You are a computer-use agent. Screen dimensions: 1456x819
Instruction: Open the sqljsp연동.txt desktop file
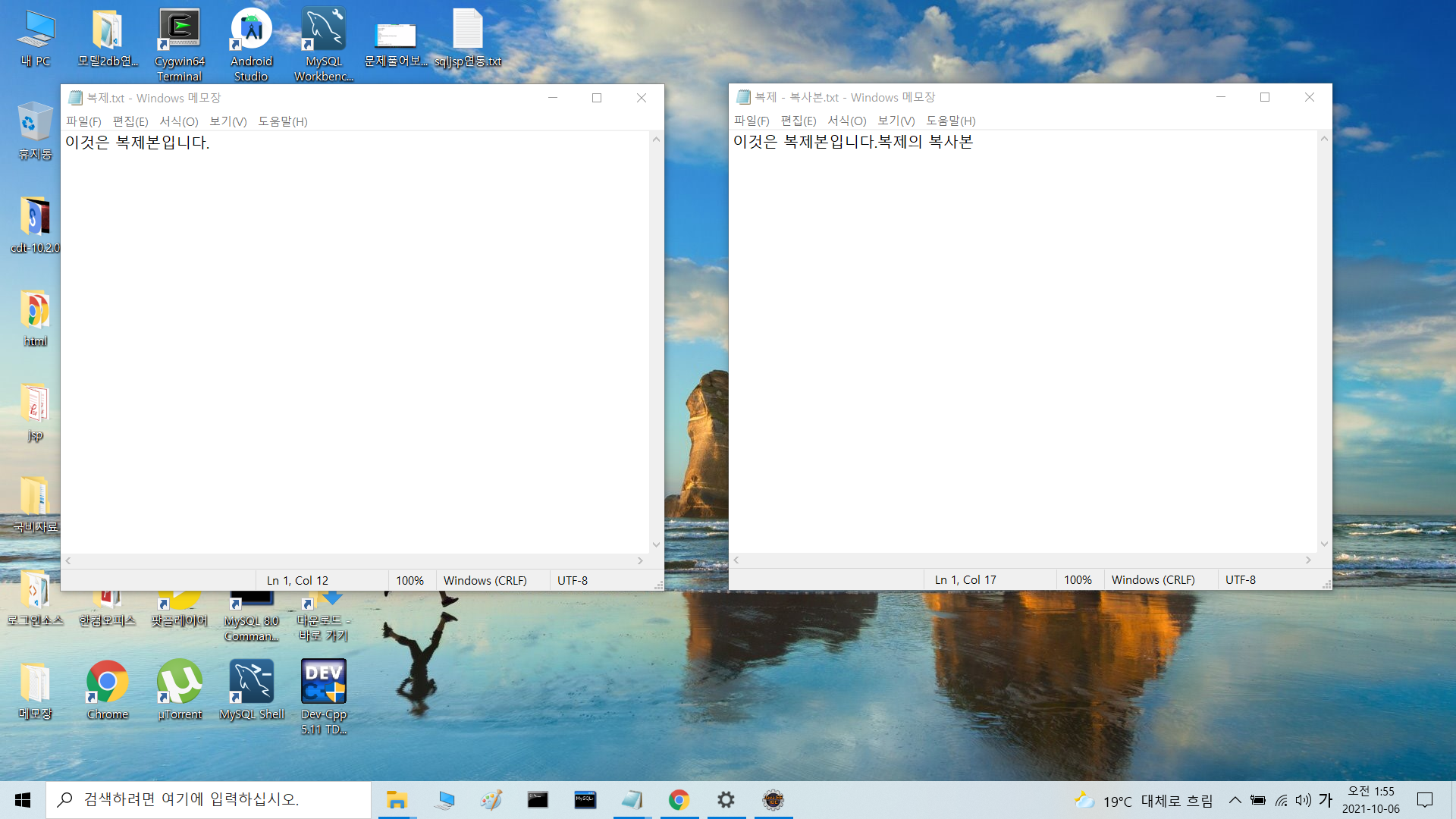(x=467, y=30)
